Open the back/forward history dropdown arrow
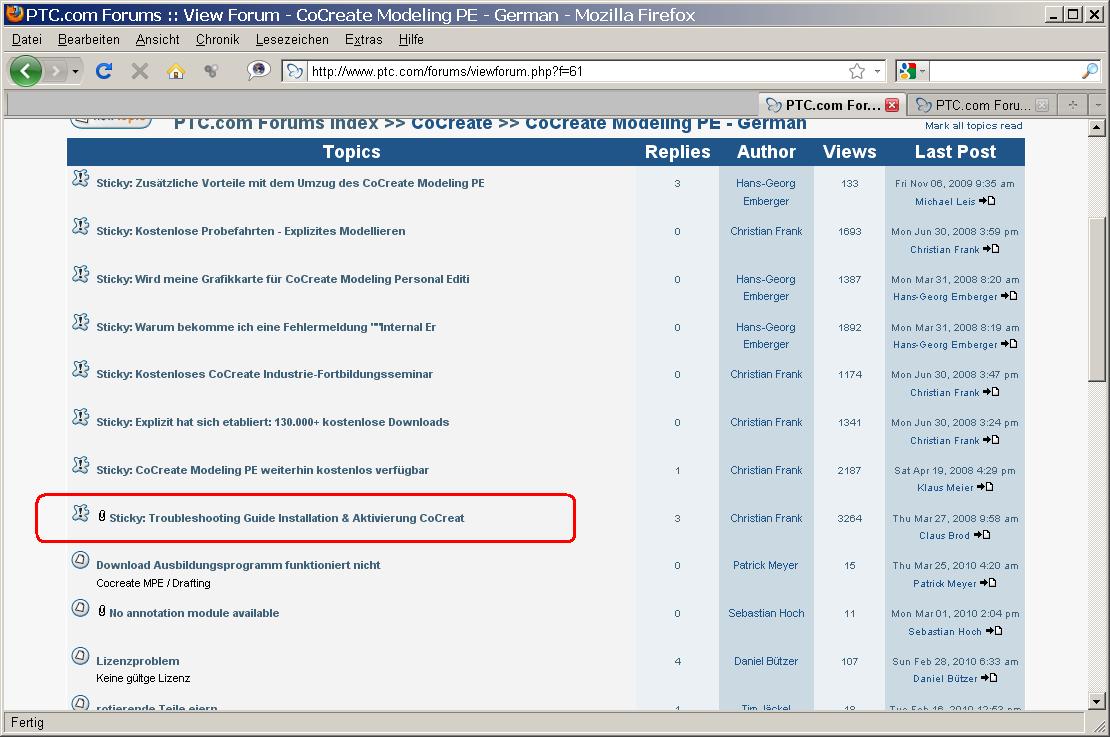Viewport: 1110px width, 737px height. tap(75, 71)
